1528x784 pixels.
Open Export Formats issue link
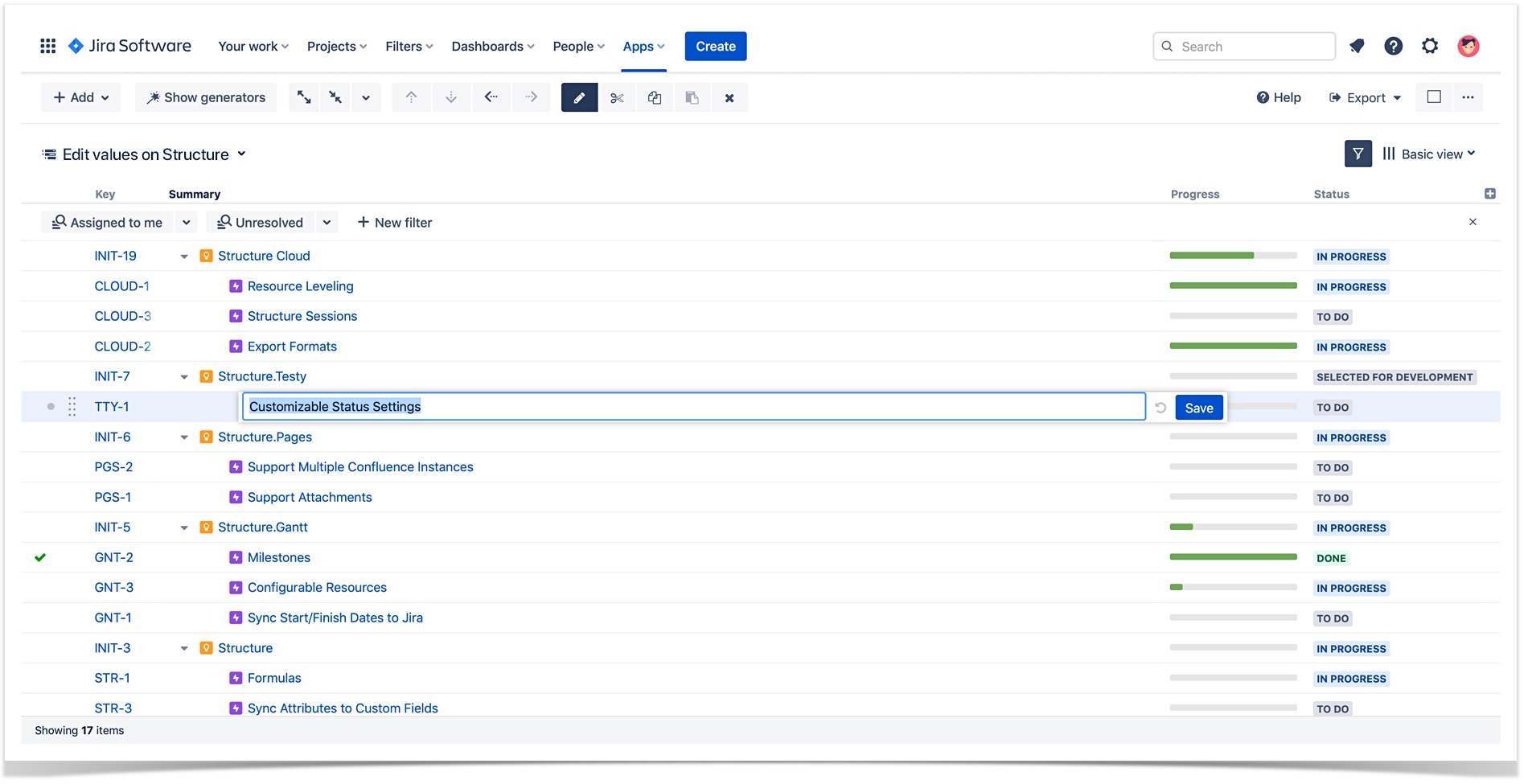coord(292,347)
